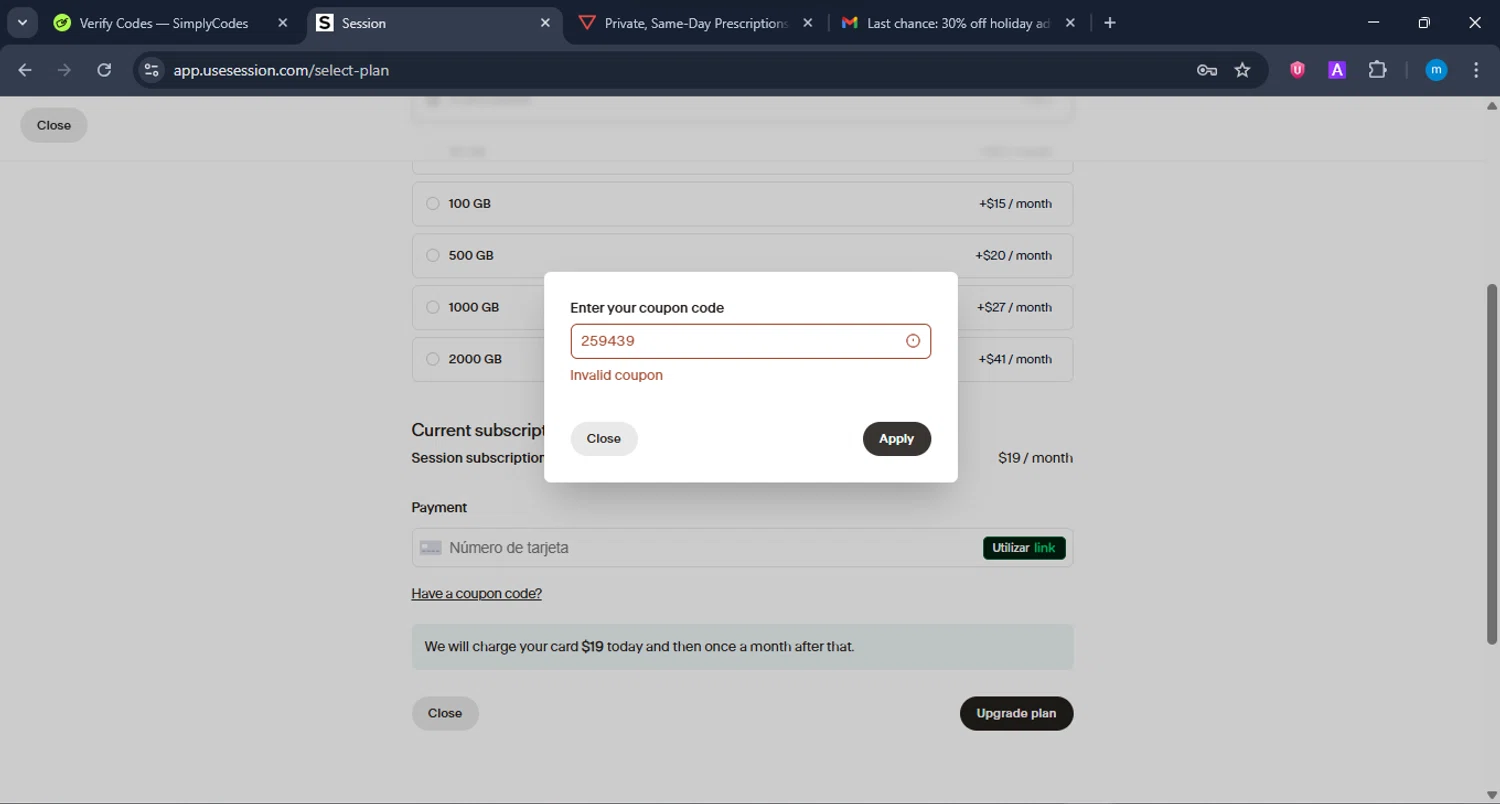Click the credit card icon in payment field

[x=431, y=548]
